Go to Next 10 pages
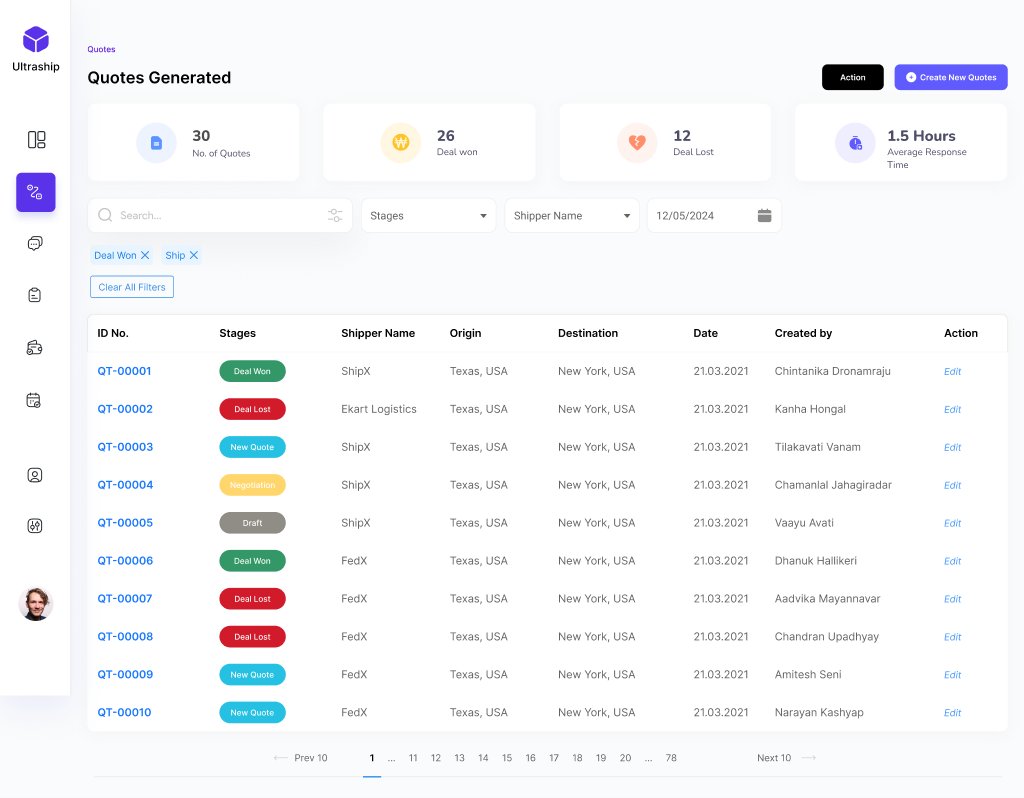Screen dimensions: 1024x798 pyautogui.click(x=786, y=758)
